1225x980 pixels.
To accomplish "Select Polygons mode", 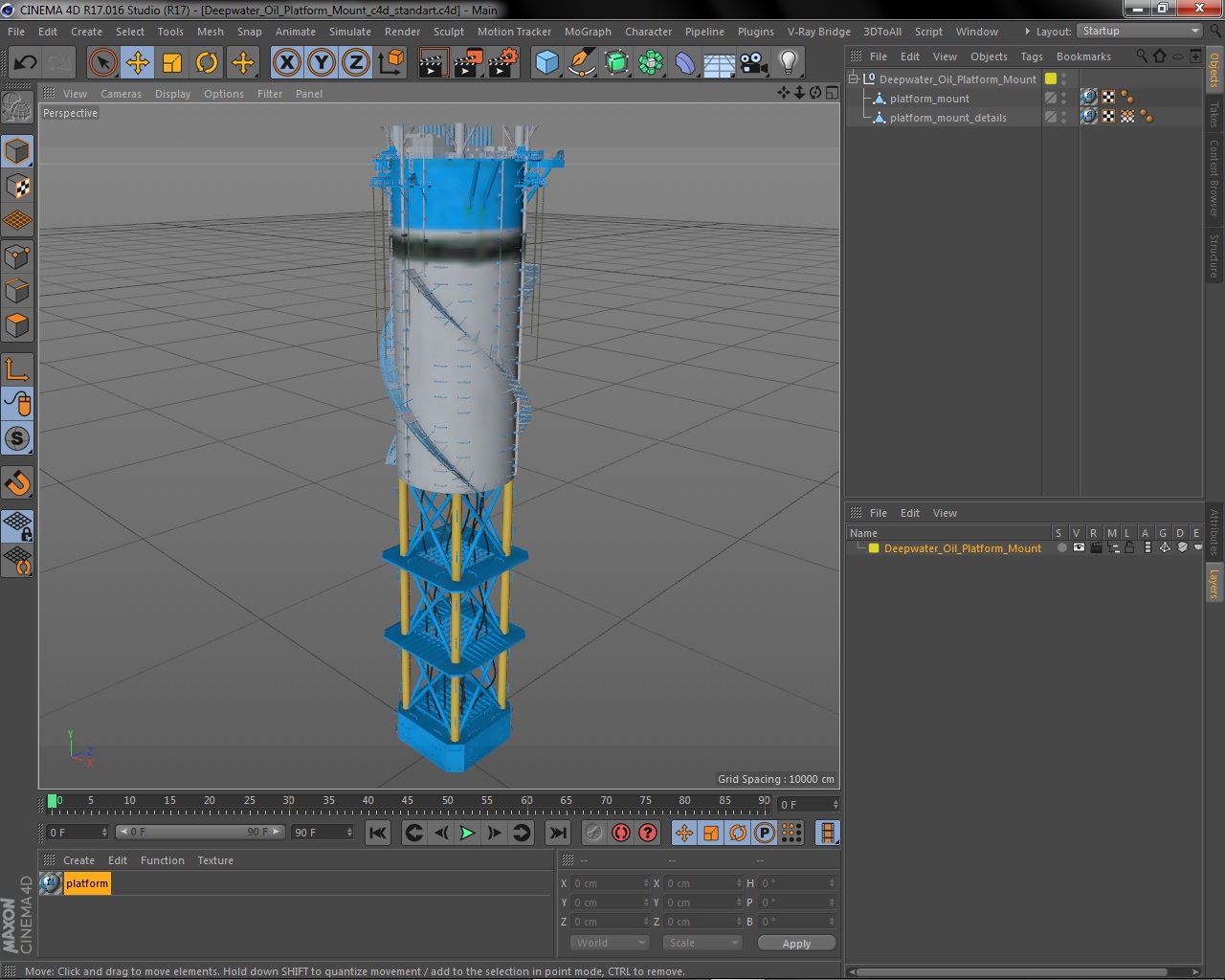I will coord(17,325).
